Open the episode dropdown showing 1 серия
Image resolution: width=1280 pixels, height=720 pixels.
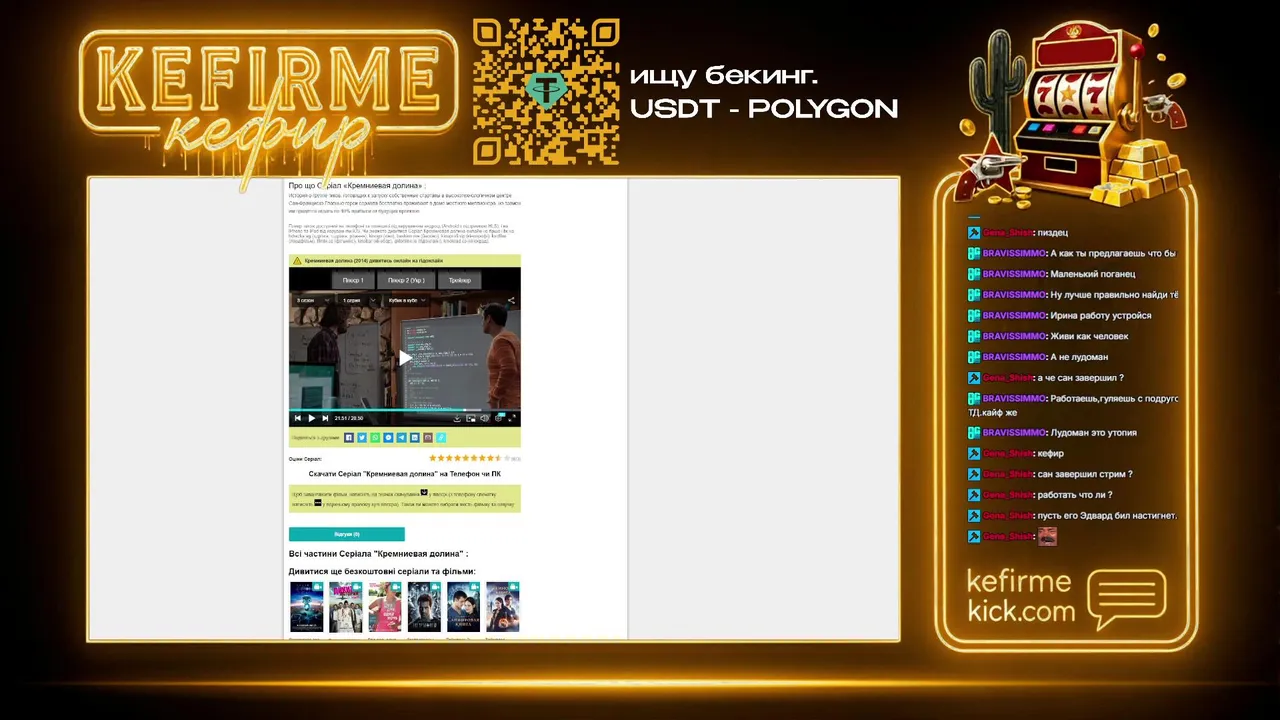[x=359, y=300]
